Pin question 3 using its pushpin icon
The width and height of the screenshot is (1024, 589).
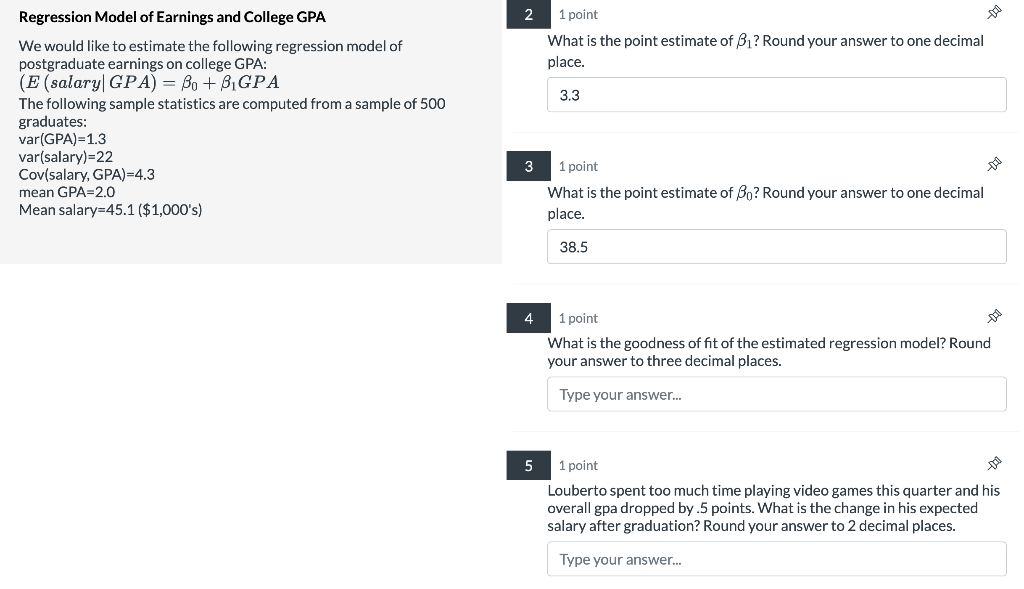click(x=994, y=164)
